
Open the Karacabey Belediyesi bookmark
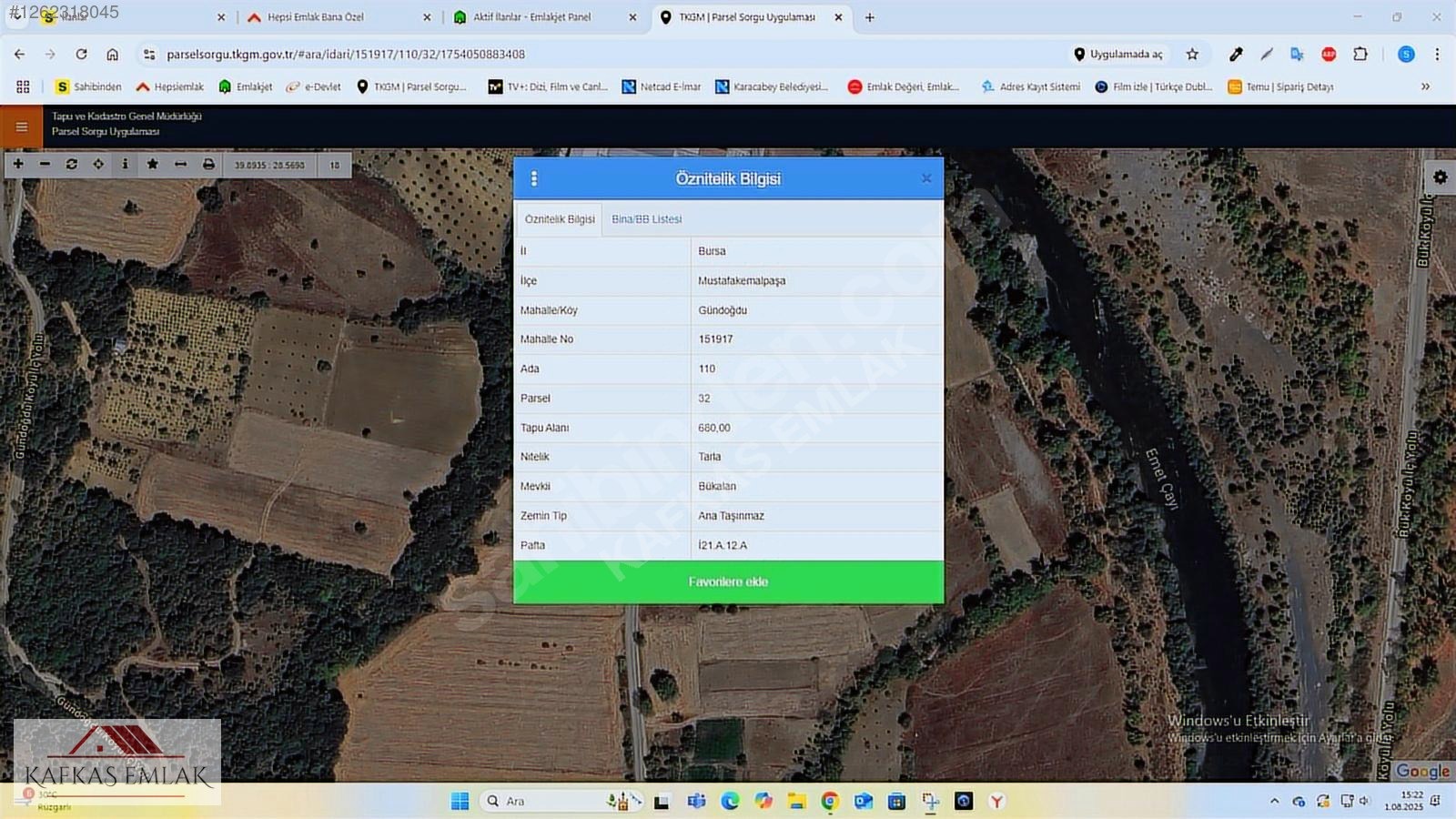772,86
